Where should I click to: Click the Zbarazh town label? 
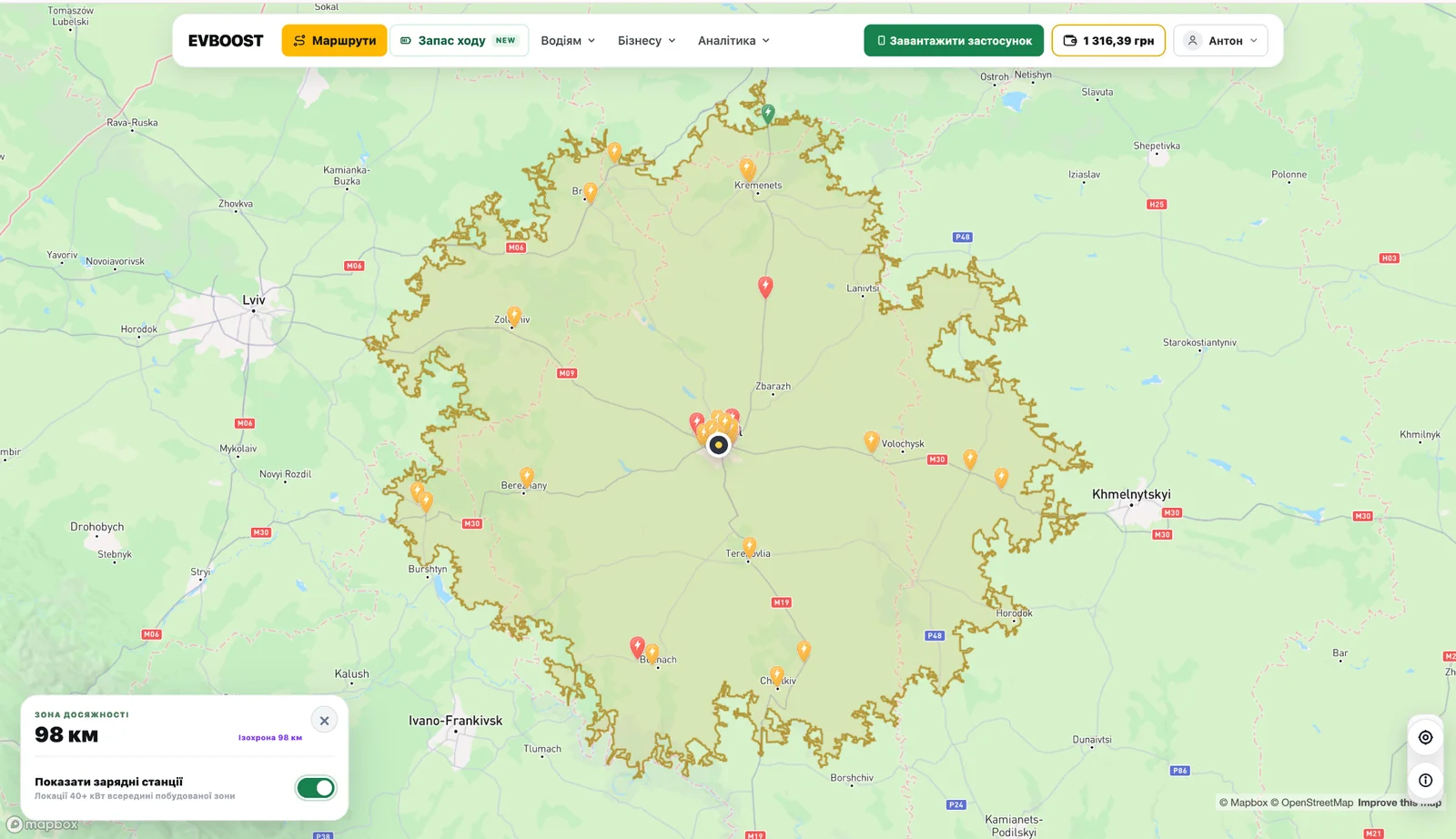(773, 386)
